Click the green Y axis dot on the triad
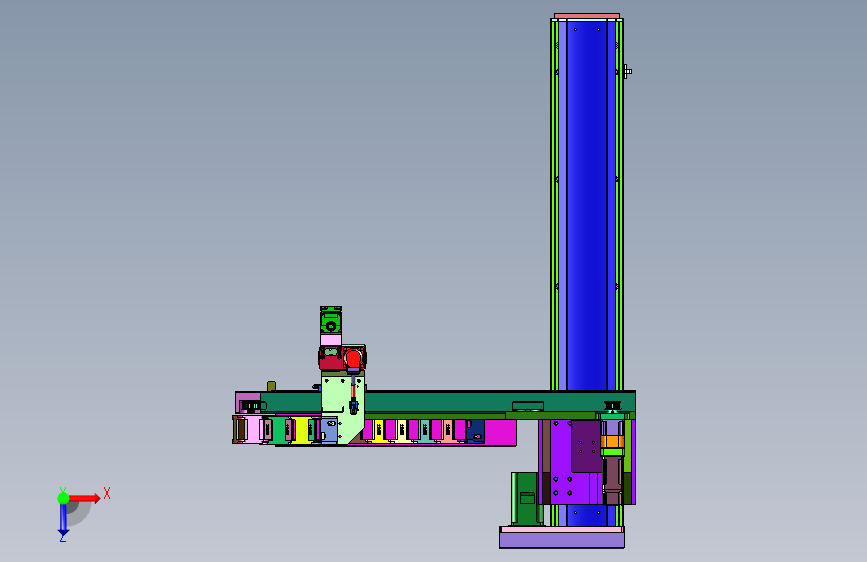 pyautogui.click(x=63, y=498)
